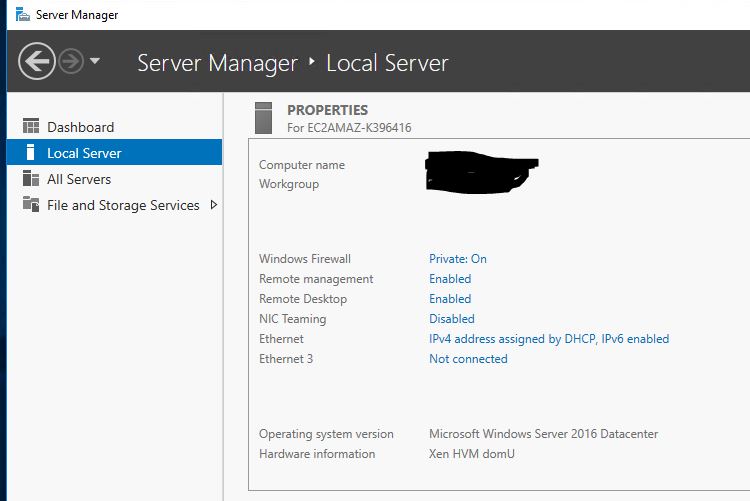This screenshot has width=750, height=501.
Task: Open the navigation history dropdown arrow
Action: [95, 61]
